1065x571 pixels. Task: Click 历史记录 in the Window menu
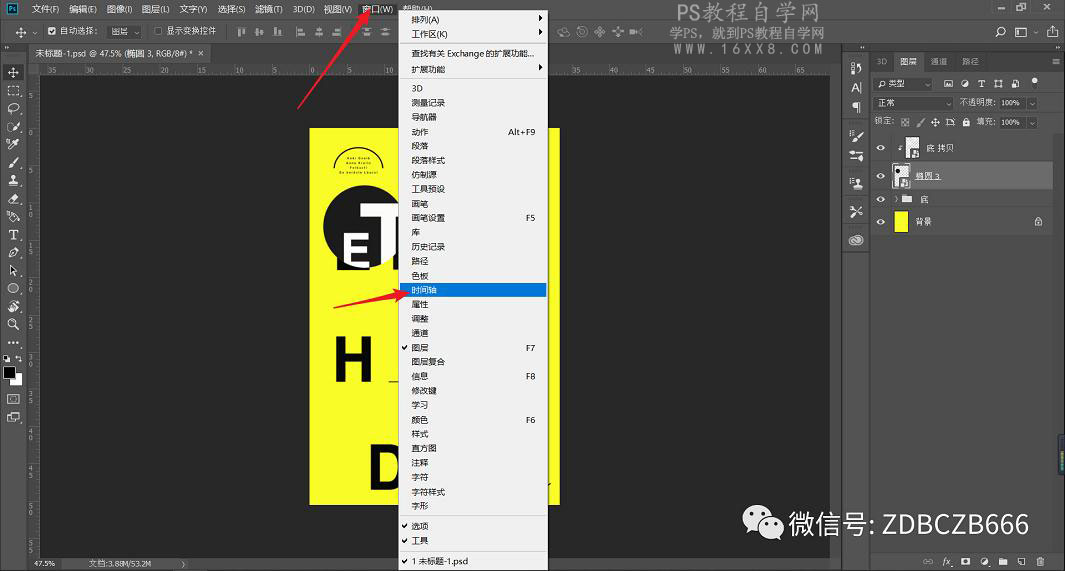click(x=428, y=247)
